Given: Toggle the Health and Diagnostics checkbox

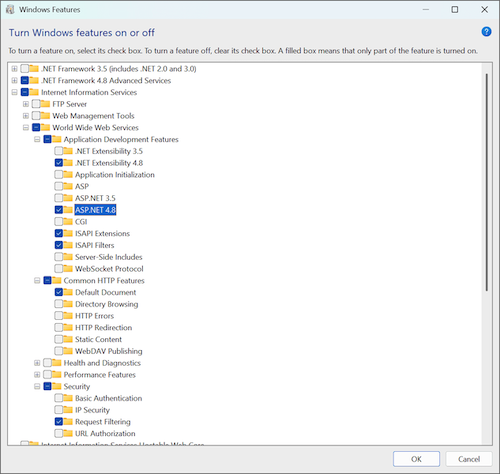Looking at the screenshot, I should coord(47,363).
